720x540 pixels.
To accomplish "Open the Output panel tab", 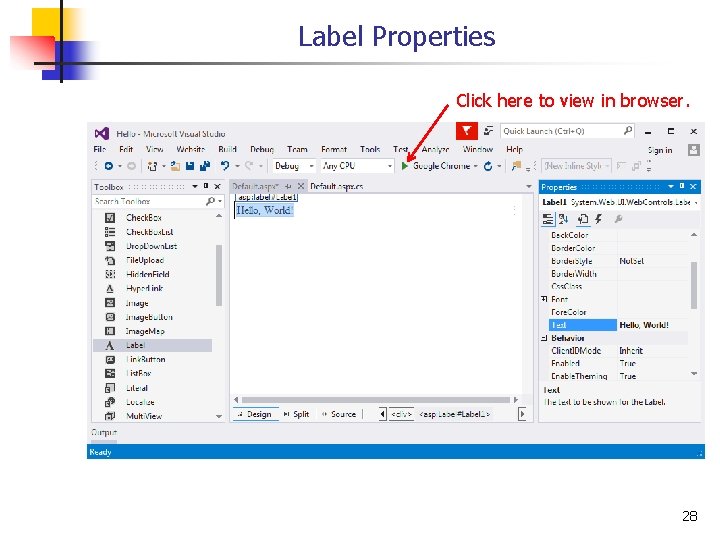I will click(104, 433).
